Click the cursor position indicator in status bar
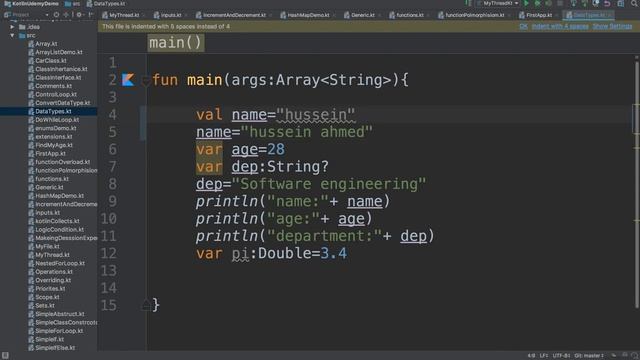Screen dimensions: 640x360 (531, 356)
